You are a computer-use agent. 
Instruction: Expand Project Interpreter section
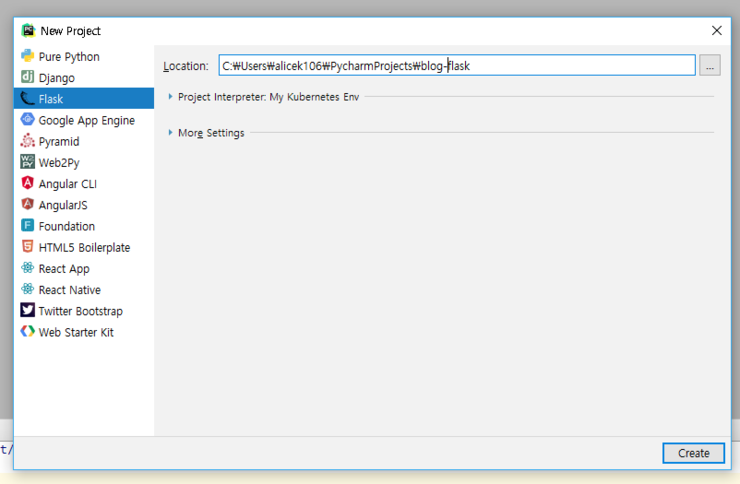pos(170,97)
